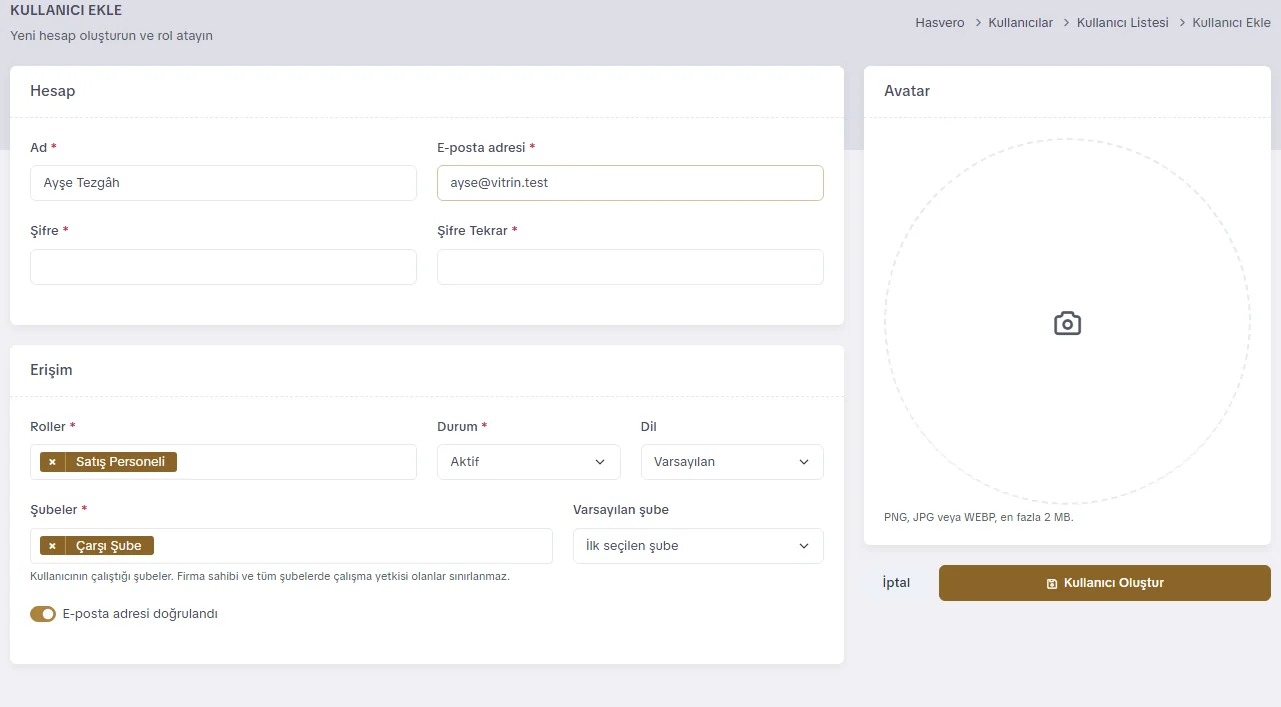
Task: Click the camera icon in avatar area
Action: pos(1067,323)
